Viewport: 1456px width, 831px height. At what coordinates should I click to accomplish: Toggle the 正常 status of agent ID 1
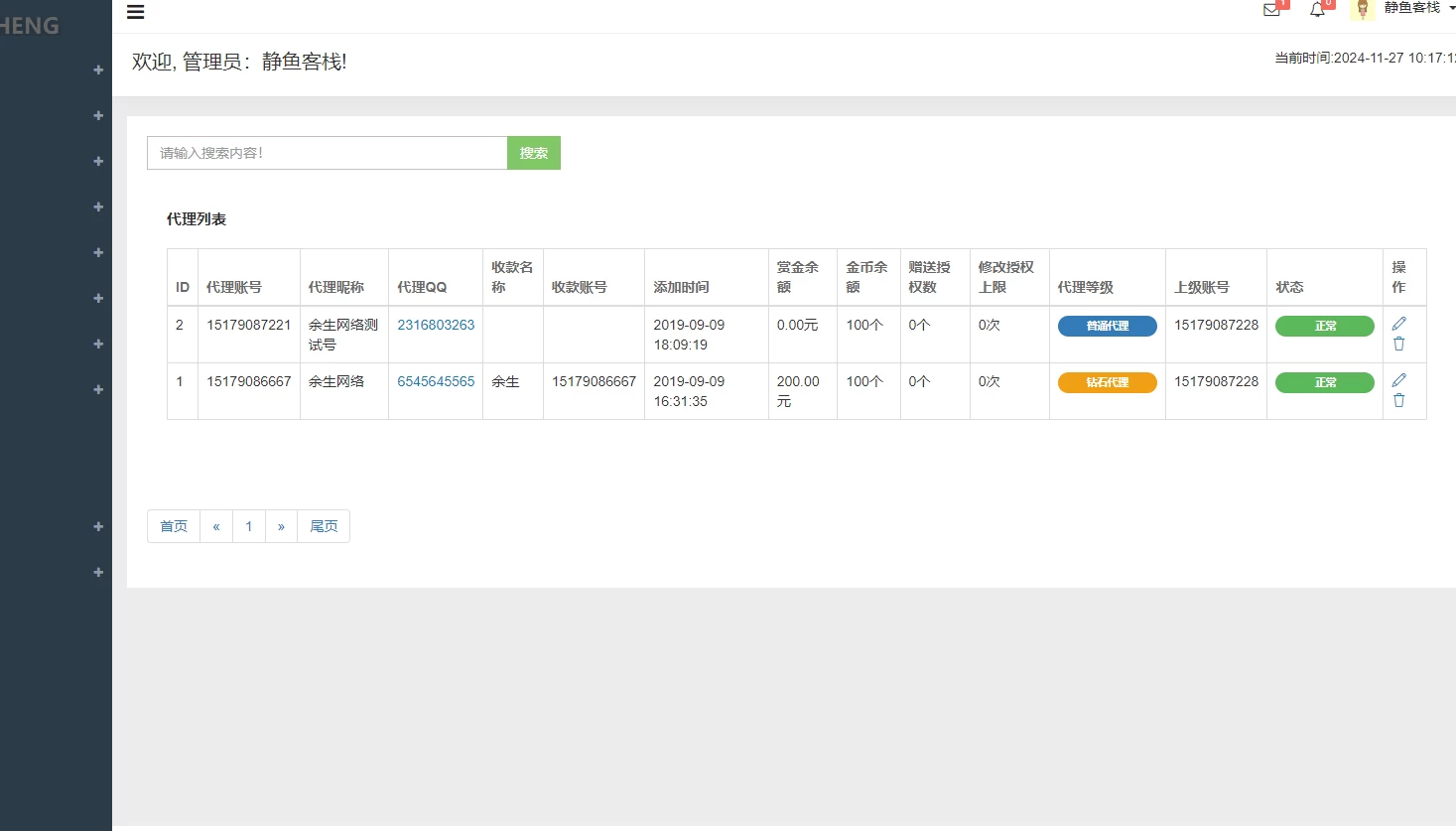click(1324, 382)
